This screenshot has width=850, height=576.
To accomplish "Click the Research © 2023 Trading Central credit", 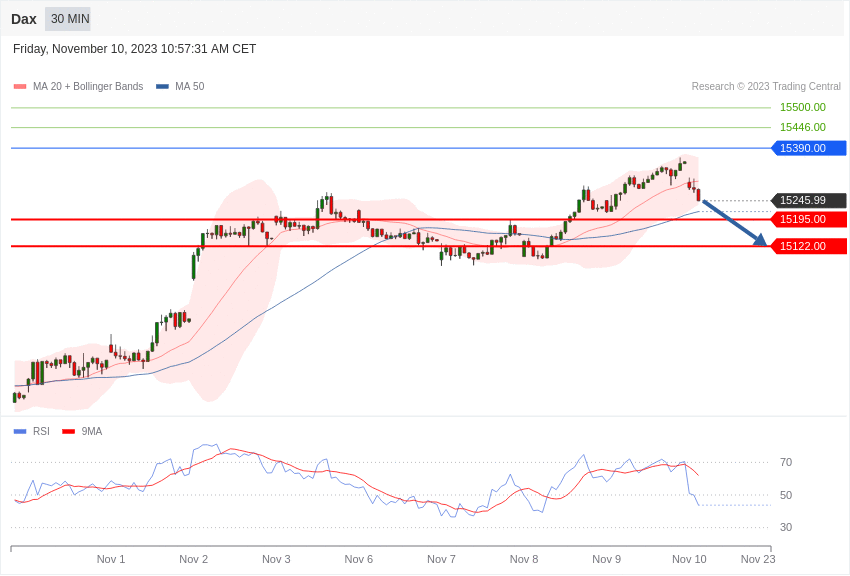I will [766, 87].
